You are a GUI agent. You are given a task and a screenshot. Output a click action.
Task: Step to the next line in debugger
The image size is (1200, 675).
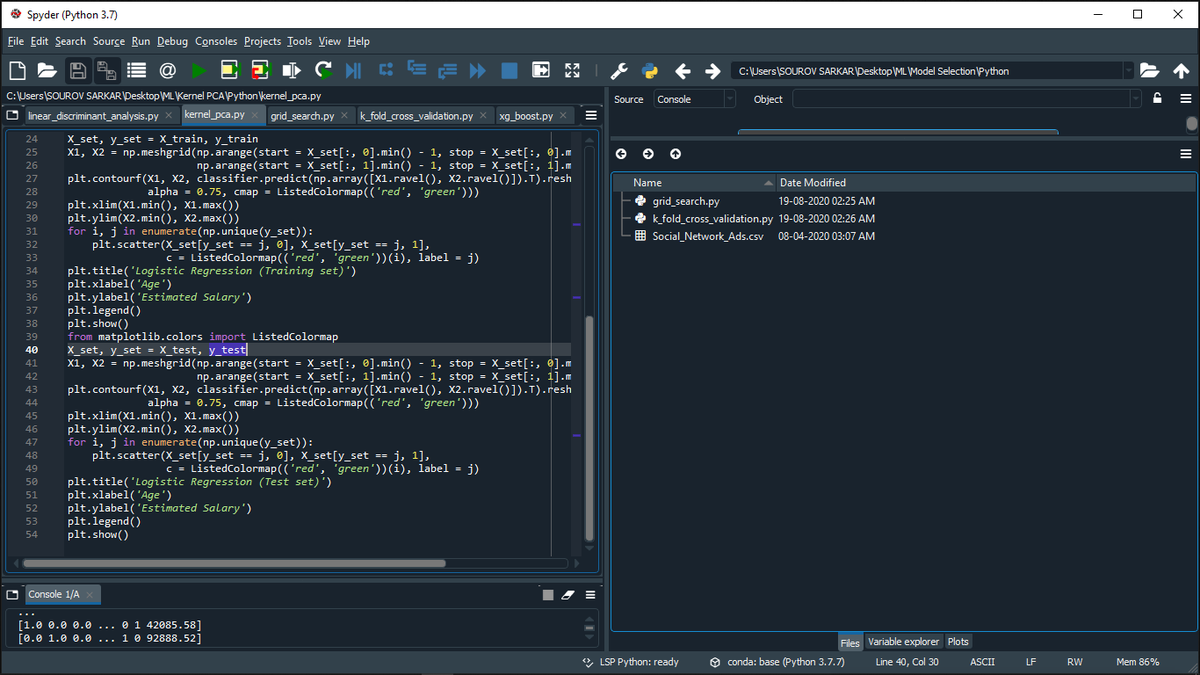click(385, 71)
